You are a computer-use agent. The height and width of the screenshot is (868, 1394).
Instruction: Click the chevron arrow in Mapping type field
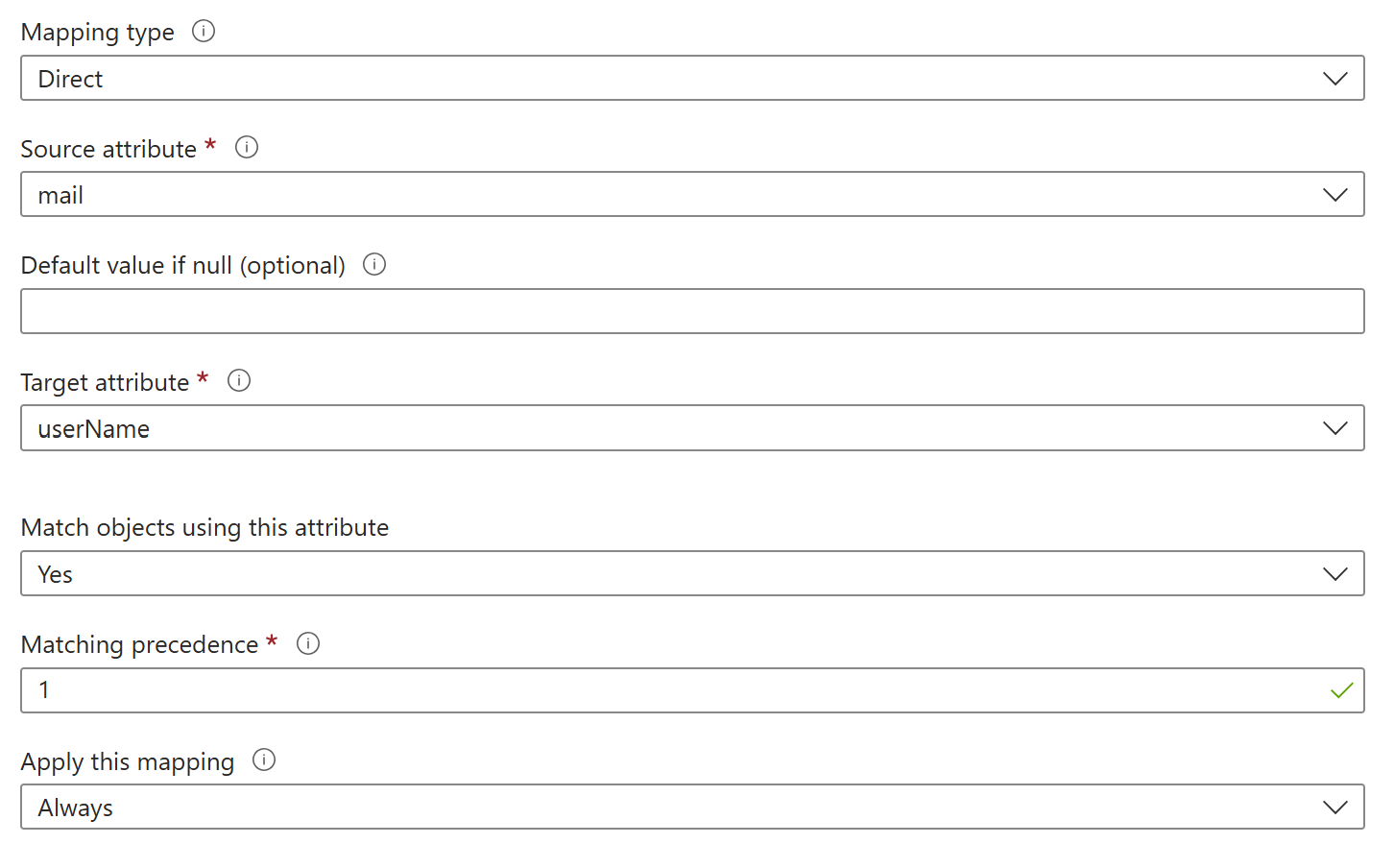(x=1334, y=79)
